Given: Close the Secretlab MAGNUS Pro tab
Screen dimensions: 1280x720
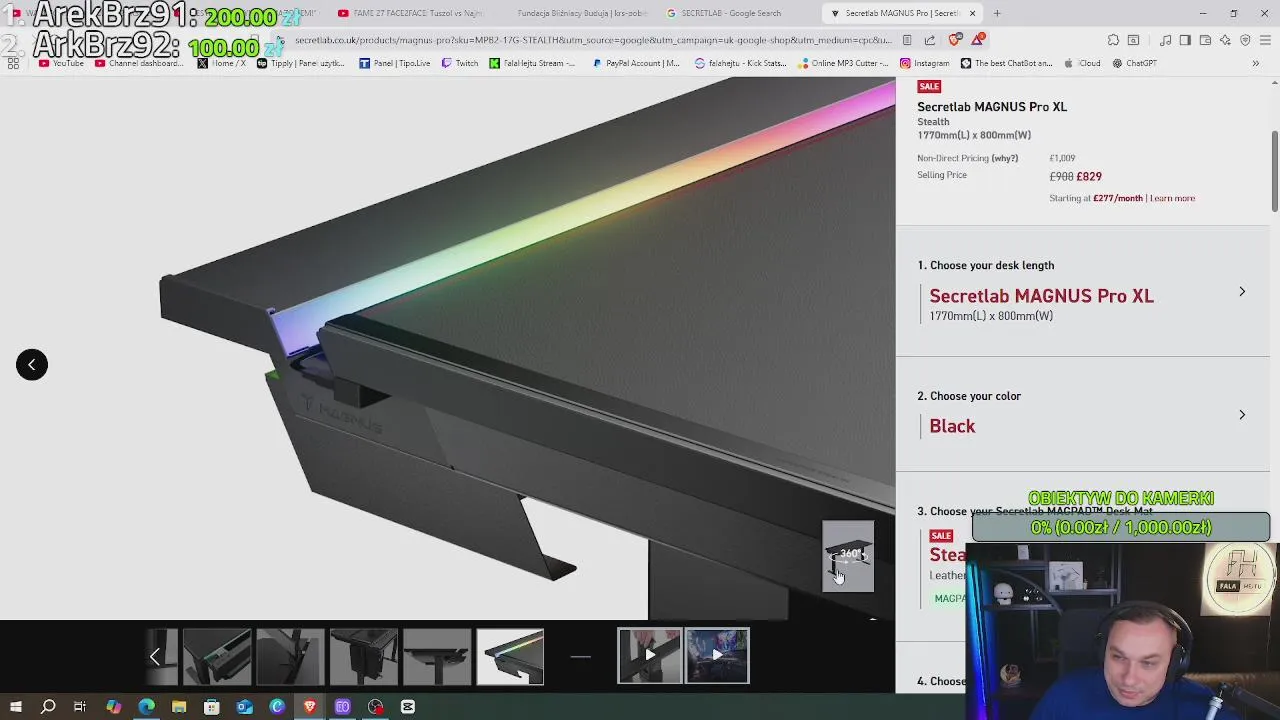Looking at the screenshot, I should [972, 13].
